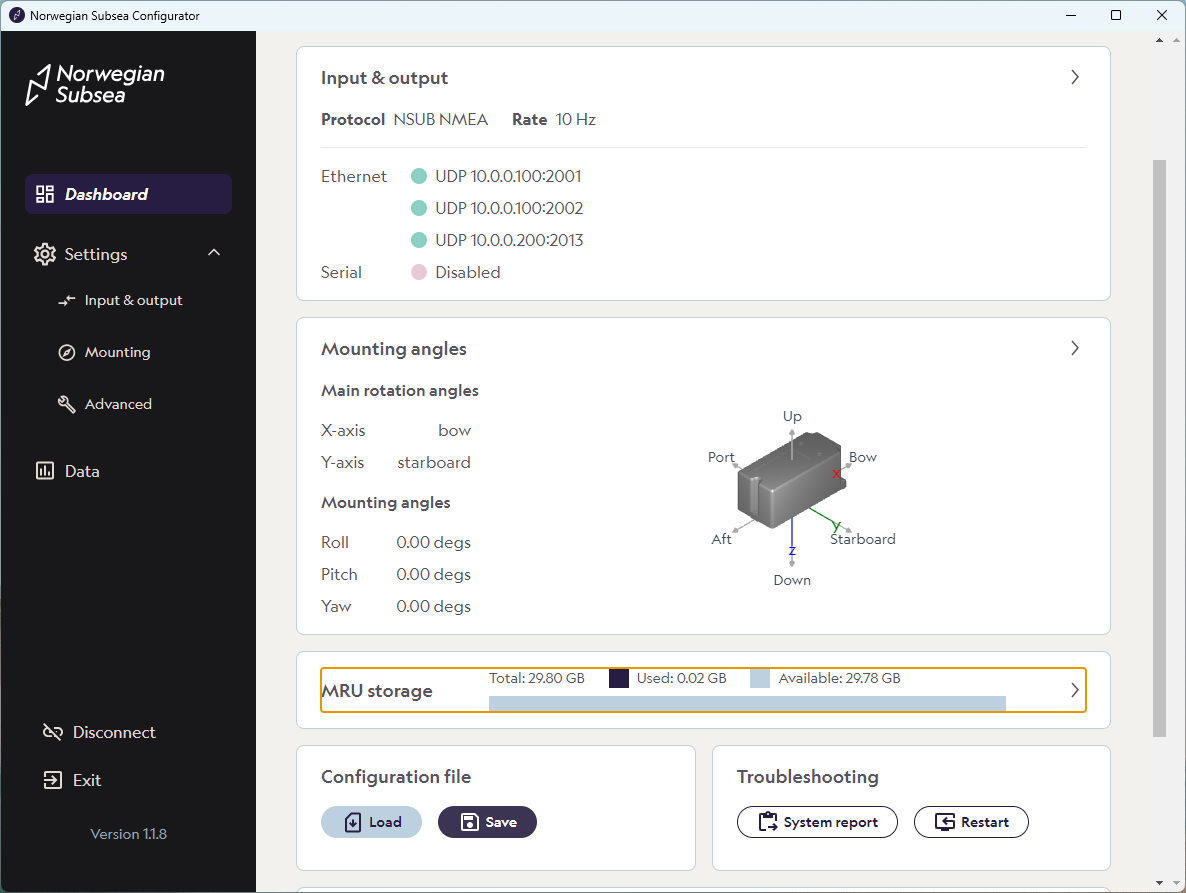The width and height of the screenshot is (1186, 893).
Task: Click the Settings gear icon
Action: coord(45,254)
